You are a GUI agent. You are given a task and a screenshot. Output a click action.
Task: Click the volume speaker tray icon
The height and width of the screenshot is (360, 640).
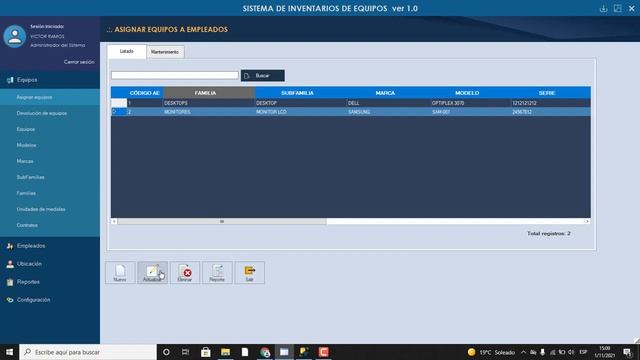click(571, 352)
